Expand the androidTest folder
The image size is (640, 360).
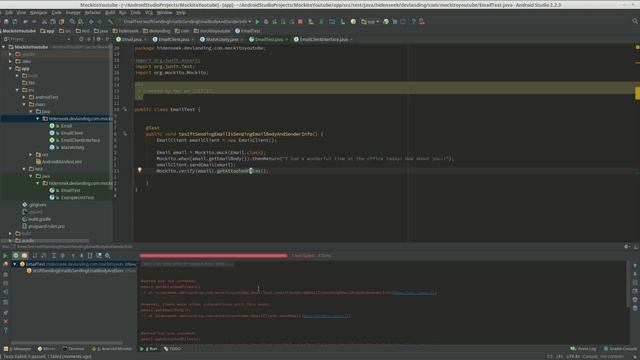(x=24, y=97)
